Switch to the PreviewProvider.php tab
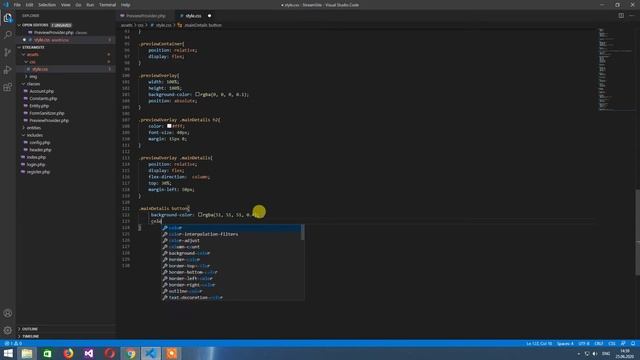The height and width of the screenshot is (360, 640). tap(146, 16)
